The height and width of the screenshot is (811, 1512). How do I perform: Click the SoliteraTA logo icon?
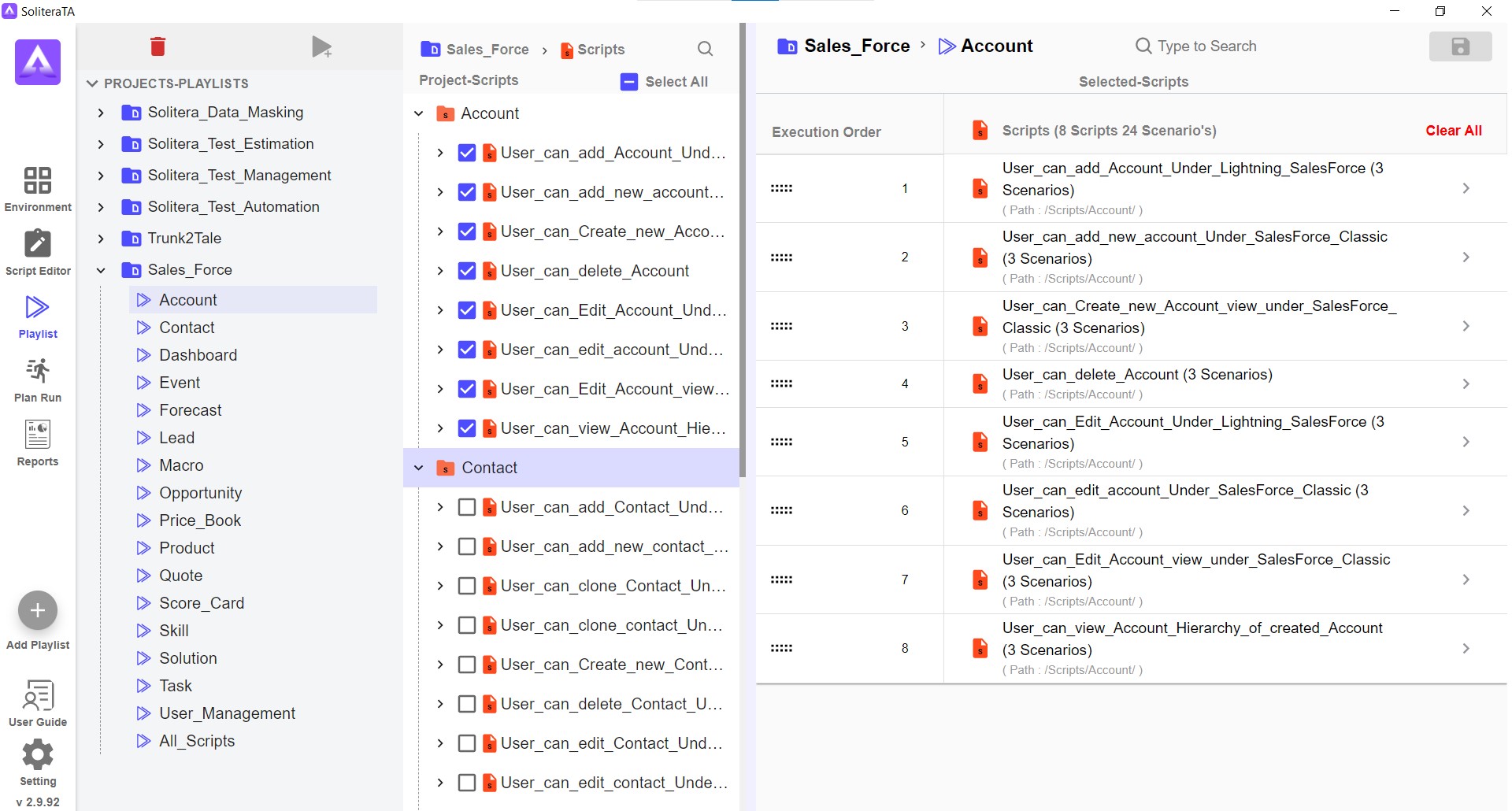(x=38, y=61)
